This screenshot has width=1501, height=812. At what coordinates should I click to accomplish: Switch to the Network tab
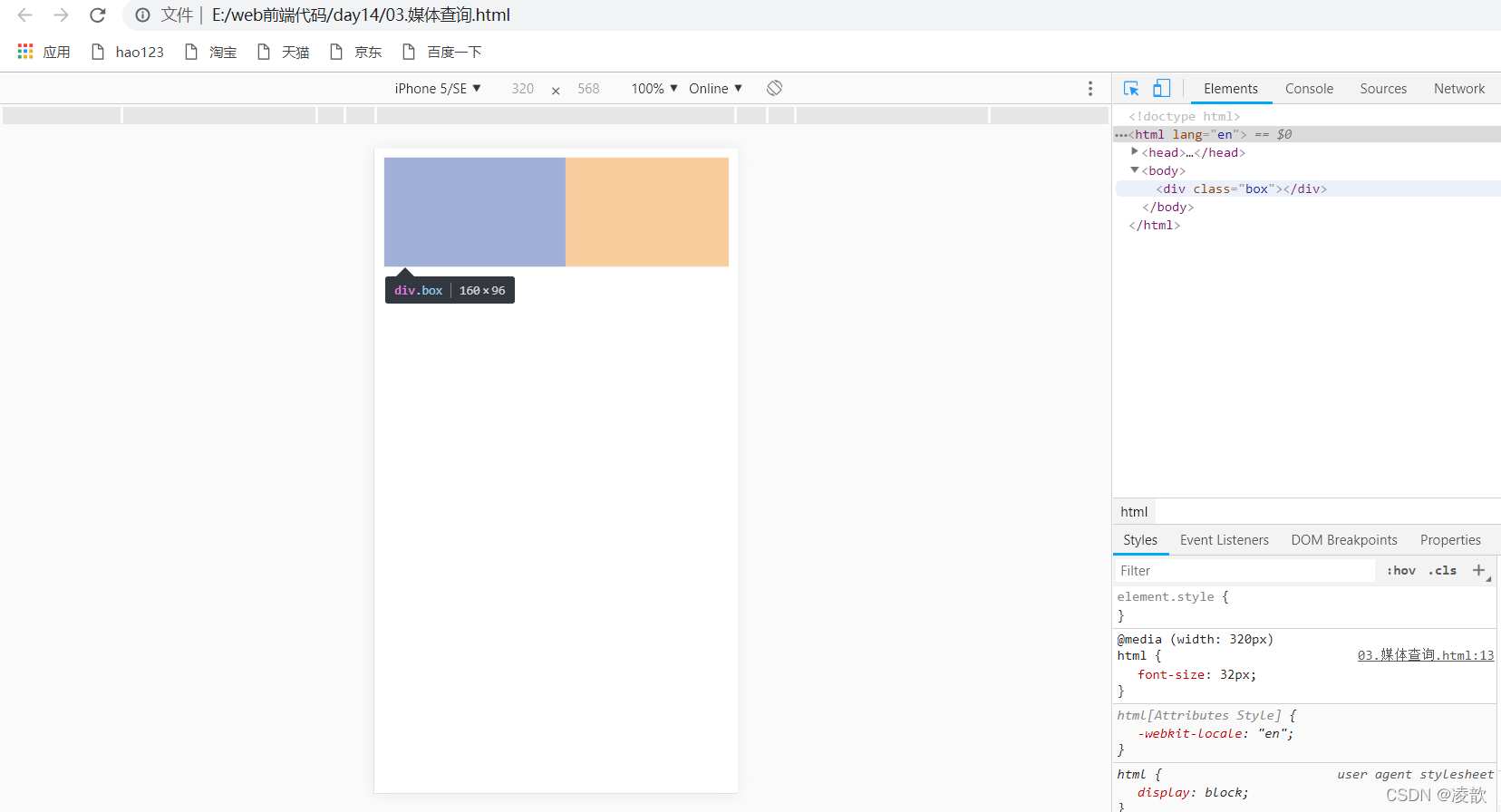pos(1459,88)
